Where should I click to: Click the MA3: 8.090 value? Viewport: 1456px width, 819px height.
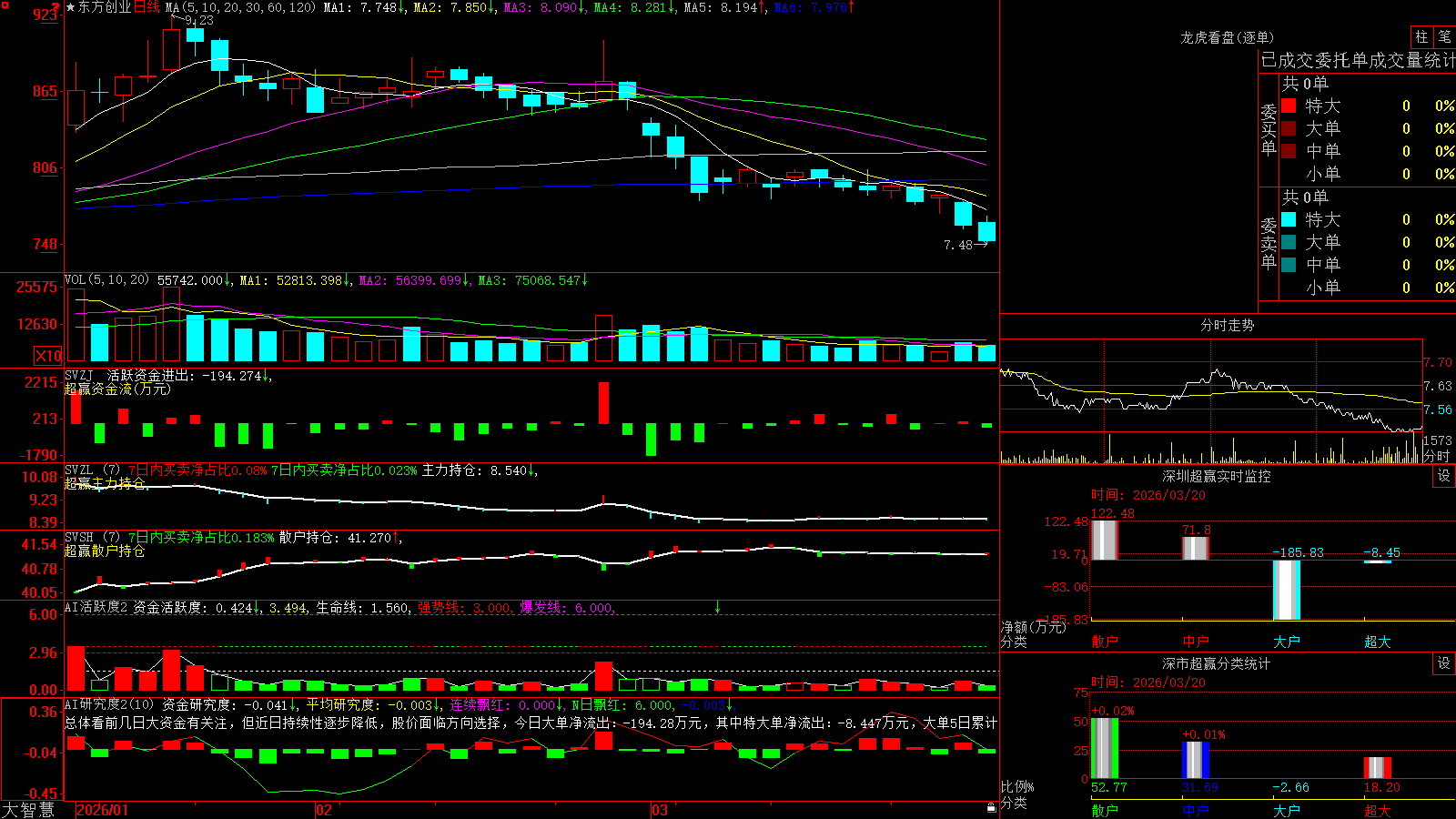(541, 7)
